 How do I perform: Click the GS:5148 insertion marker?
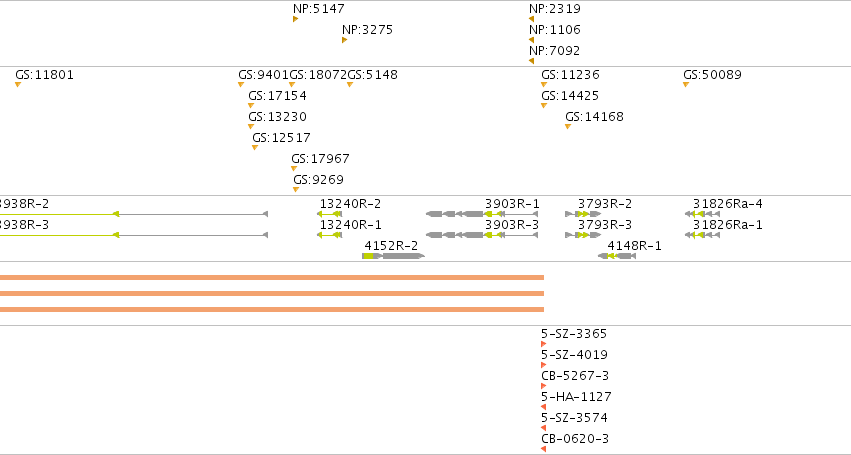pyautogui.click(x=350, y=85)
